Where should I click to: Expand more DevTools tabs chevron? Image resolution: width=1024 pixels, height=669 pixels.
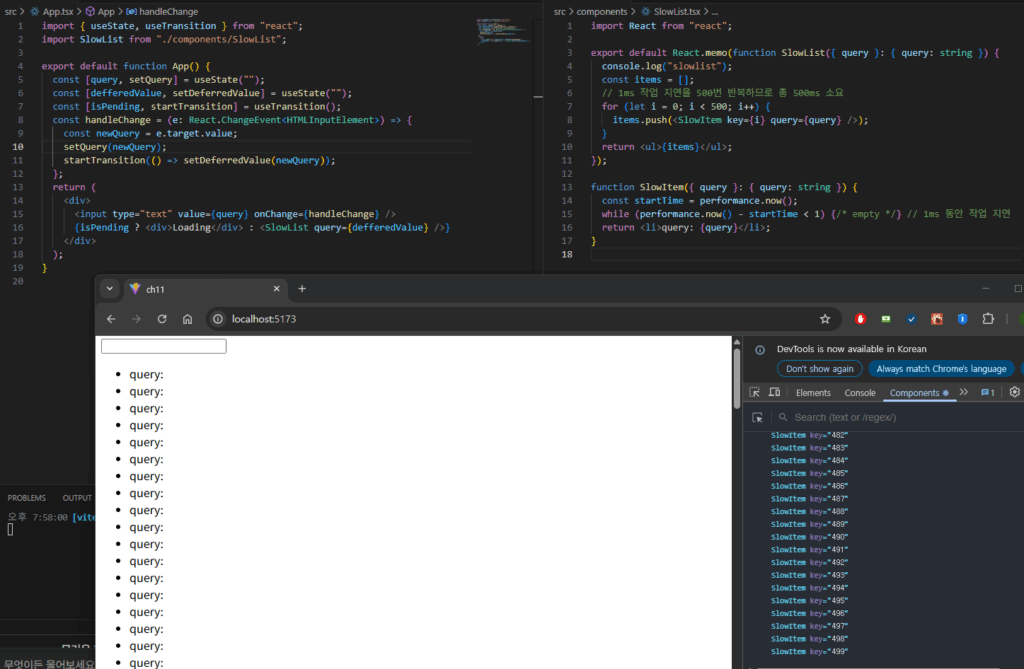pyautogui.click(x=964, y=393)
